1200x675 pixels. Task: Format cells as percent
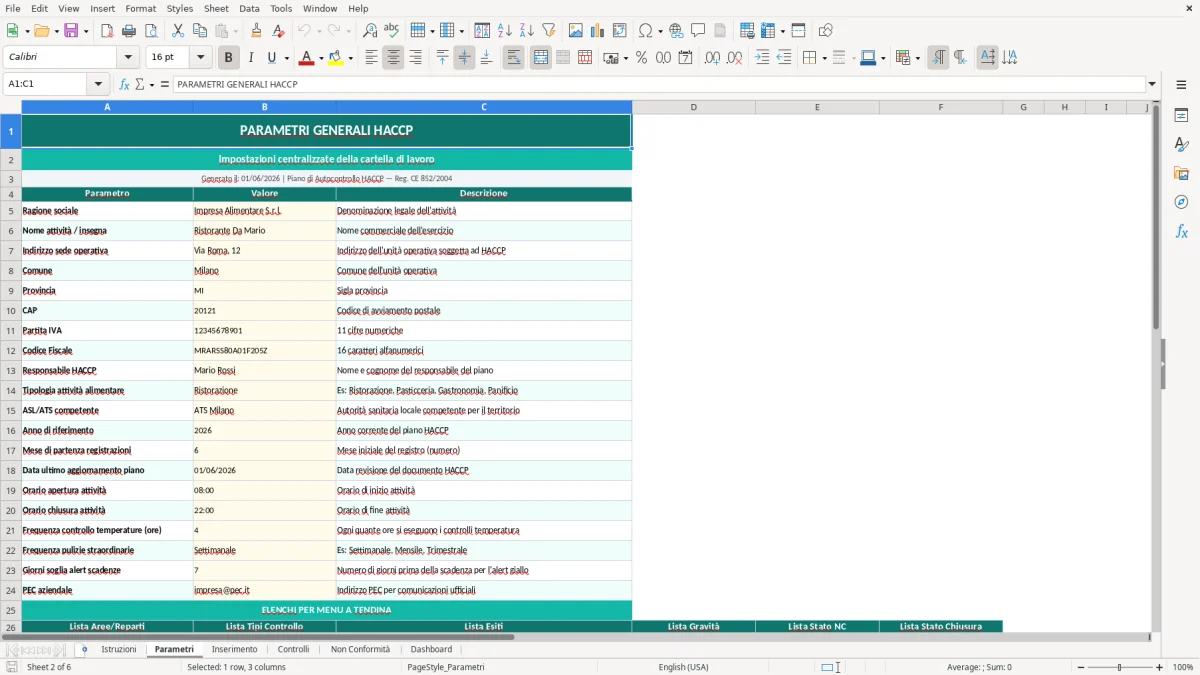coord(641,58)
